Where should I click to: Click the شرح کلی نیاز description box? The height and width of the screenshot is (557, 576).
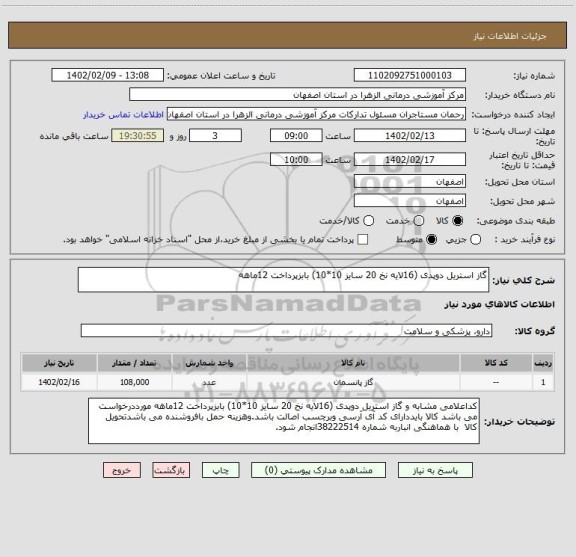[283, 280]
